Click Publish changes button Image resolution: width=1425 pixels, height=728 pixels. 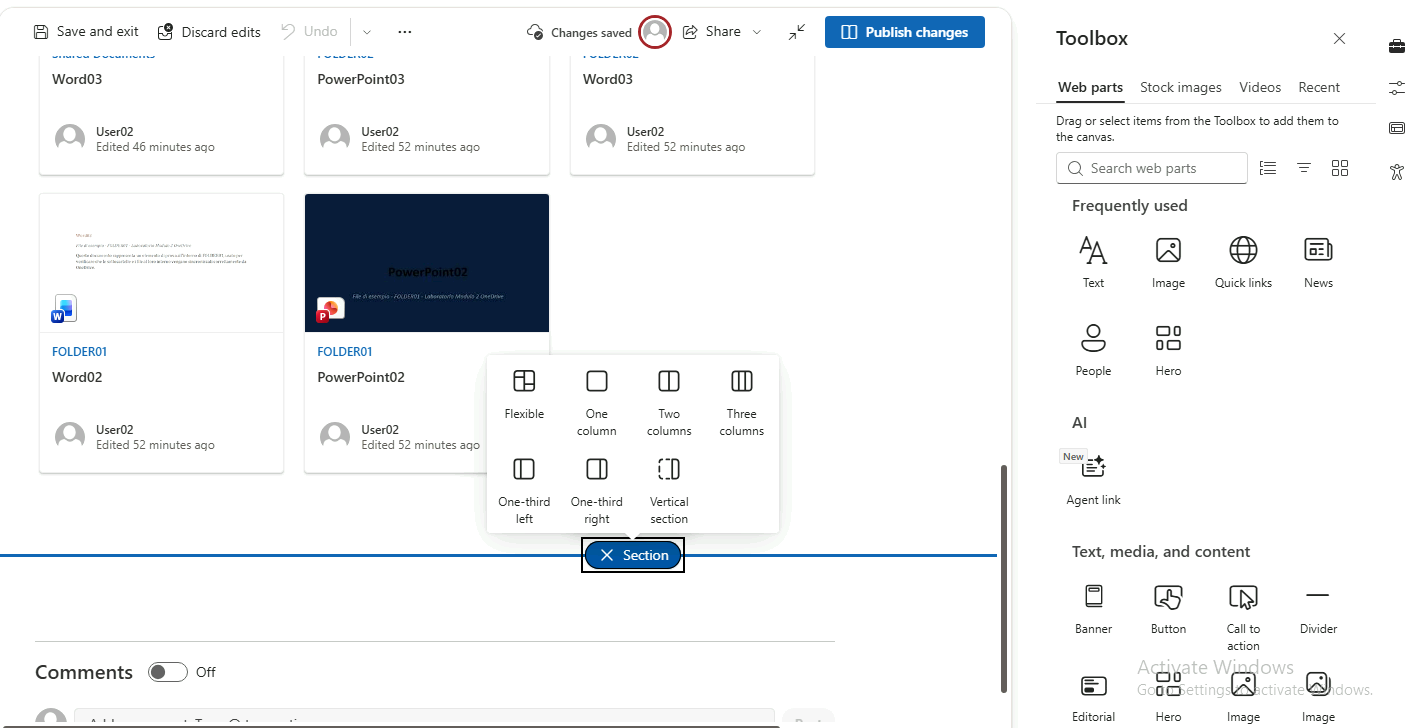pyautogui.click(x=905, y=32)
